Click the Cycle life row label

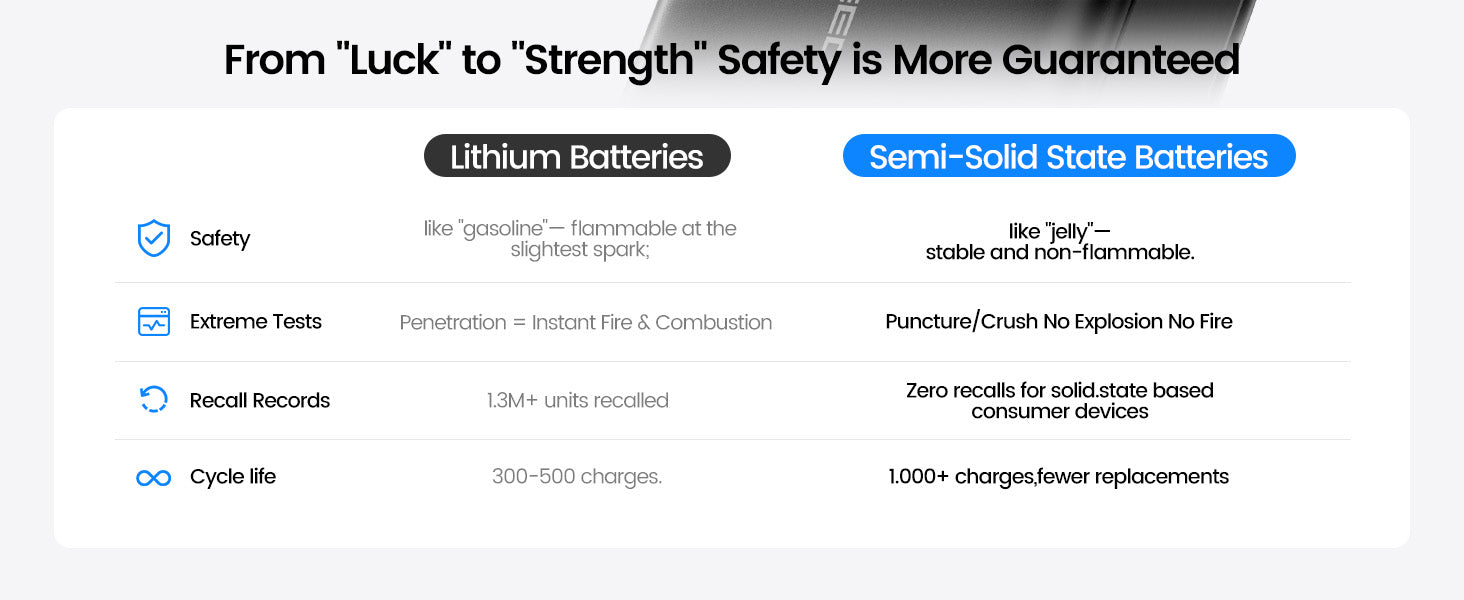click(233, 477)
